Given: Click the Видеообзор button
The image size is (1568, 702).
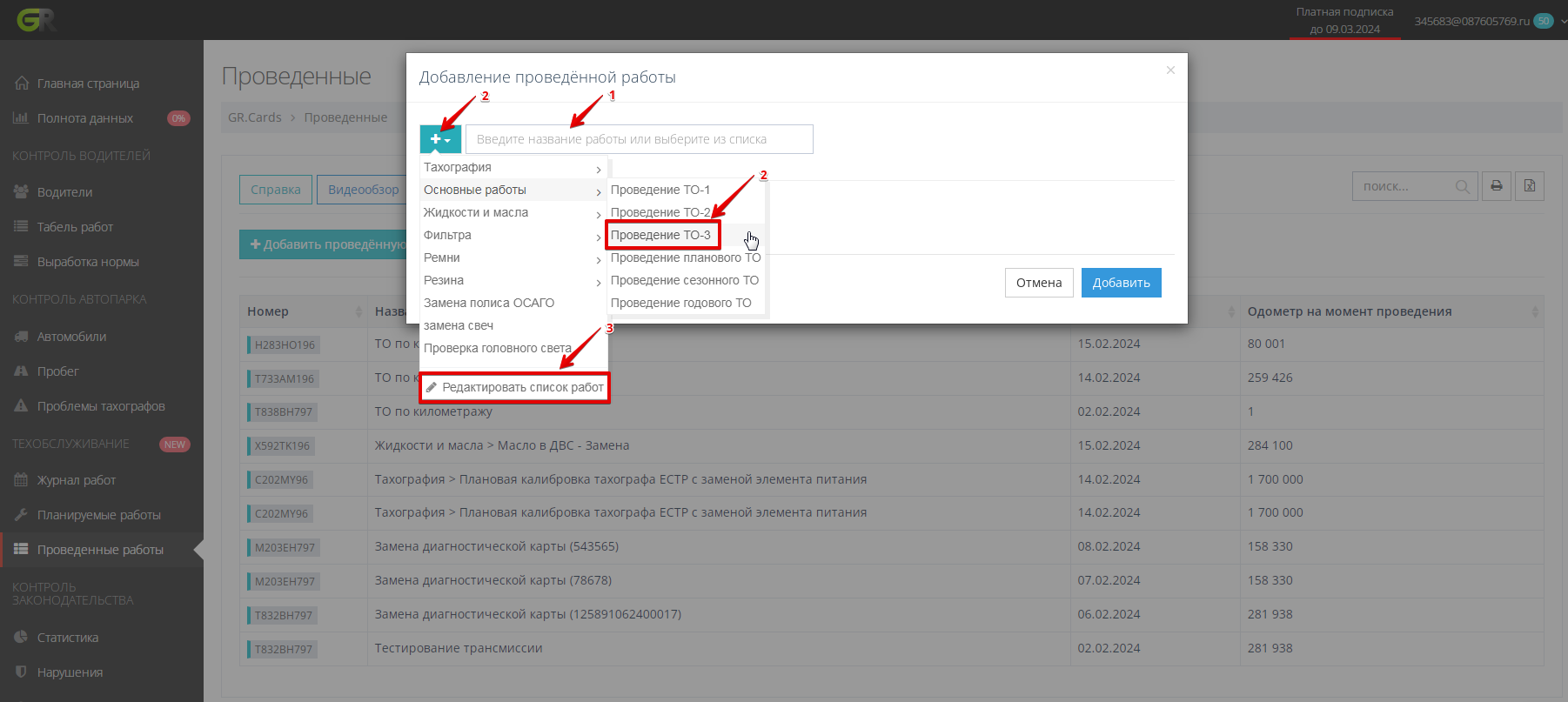Looking at the screenshot, I should coord(363,190).
